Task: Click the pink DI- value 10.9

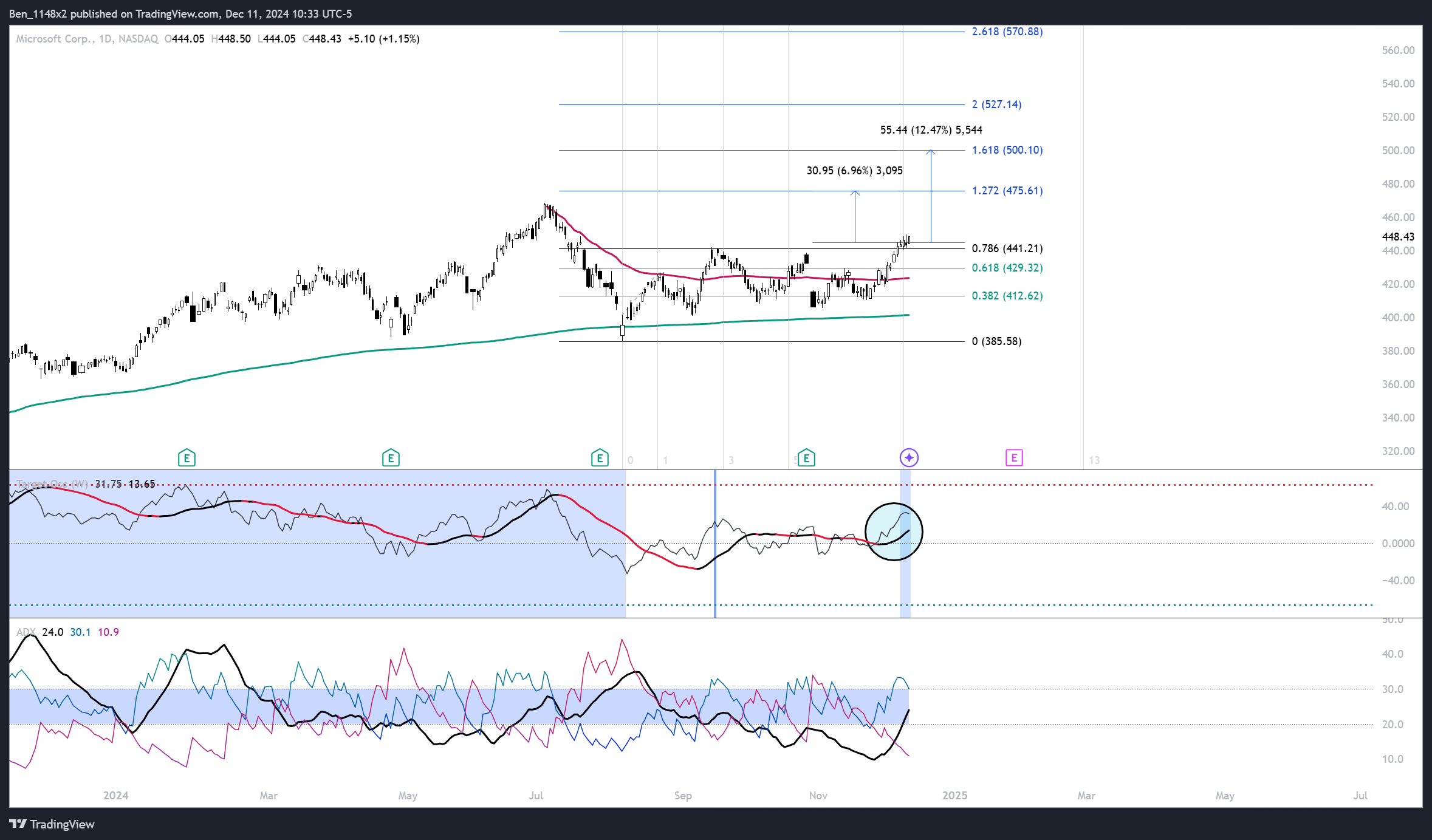Action: 108,632
